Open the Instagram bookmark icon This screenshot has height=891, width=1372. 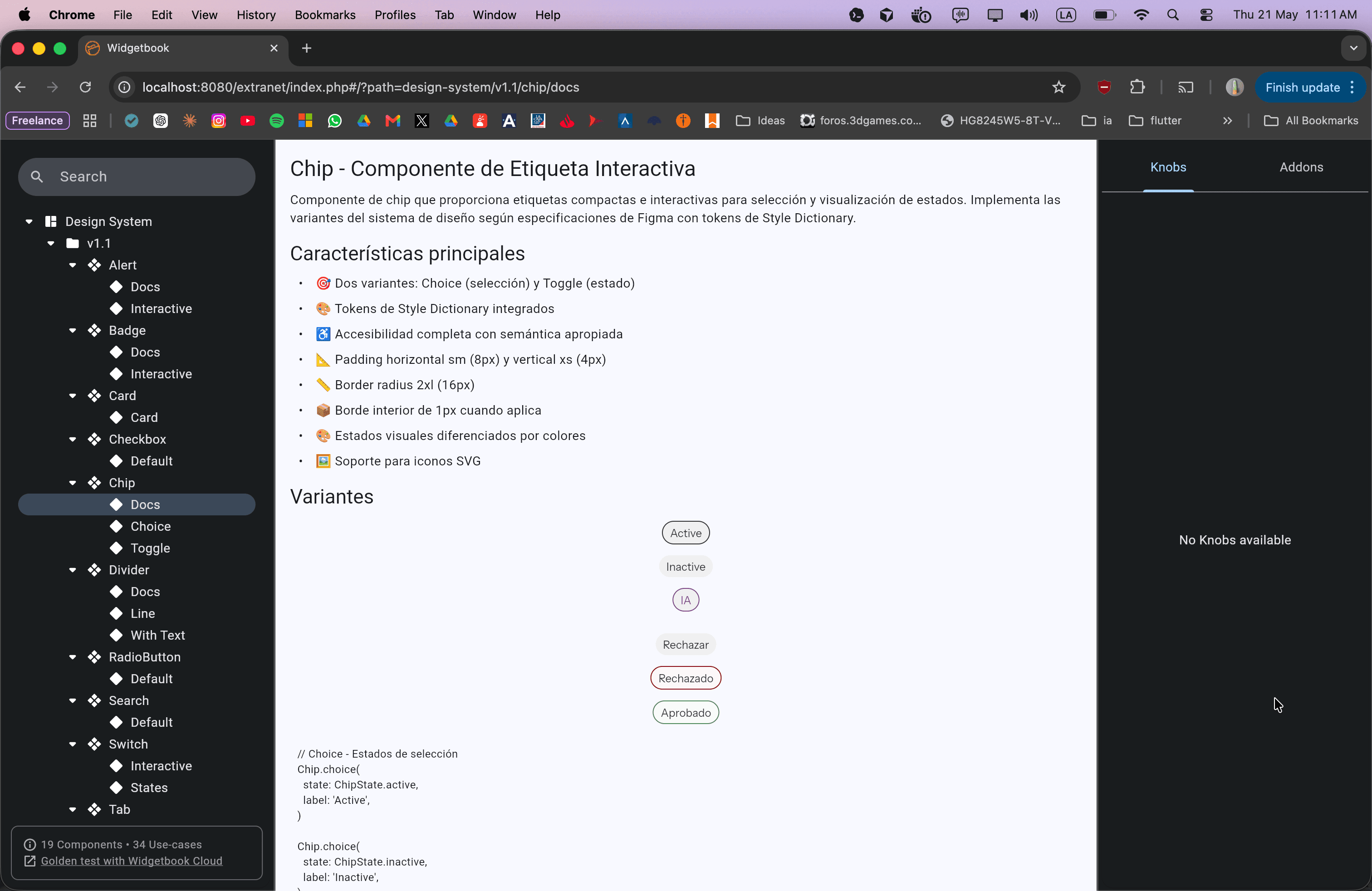click(x=219, y=121)
